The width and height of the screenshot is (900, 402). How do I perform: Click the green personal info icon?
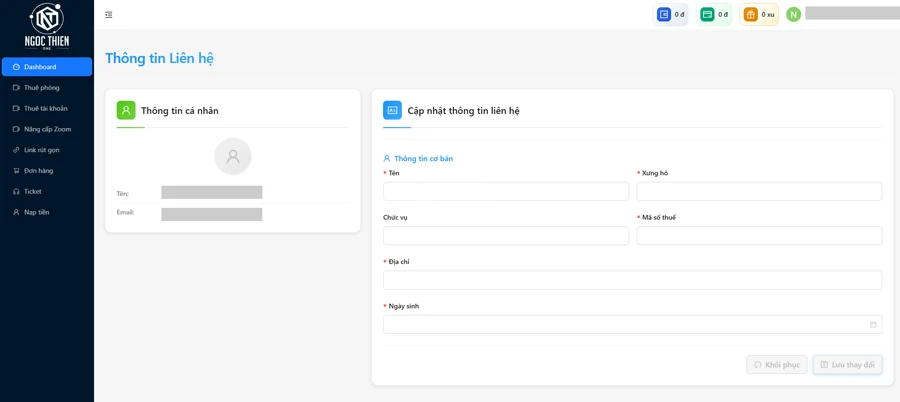pos(126,111)
